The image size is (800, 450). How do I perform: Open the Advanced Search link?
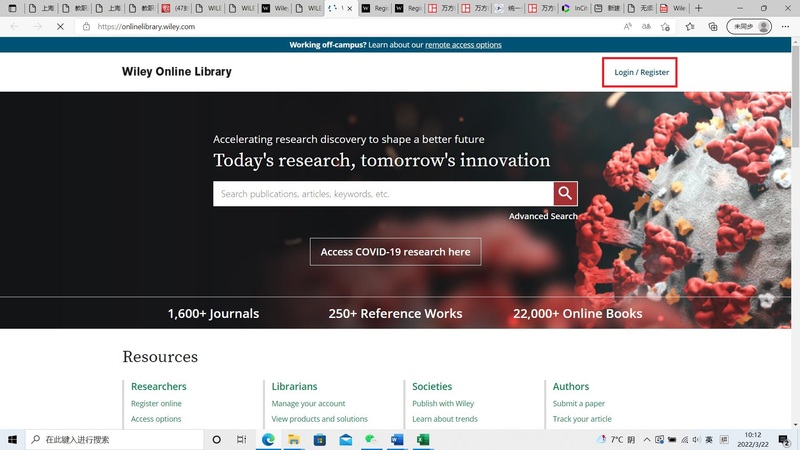(543, 216)
